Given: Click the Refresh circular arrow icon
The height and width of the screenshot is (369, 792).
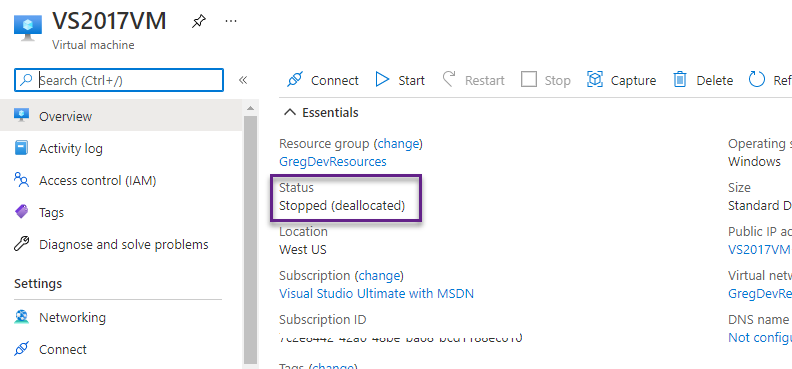Looking at the screenshot, I should (757, 80).
